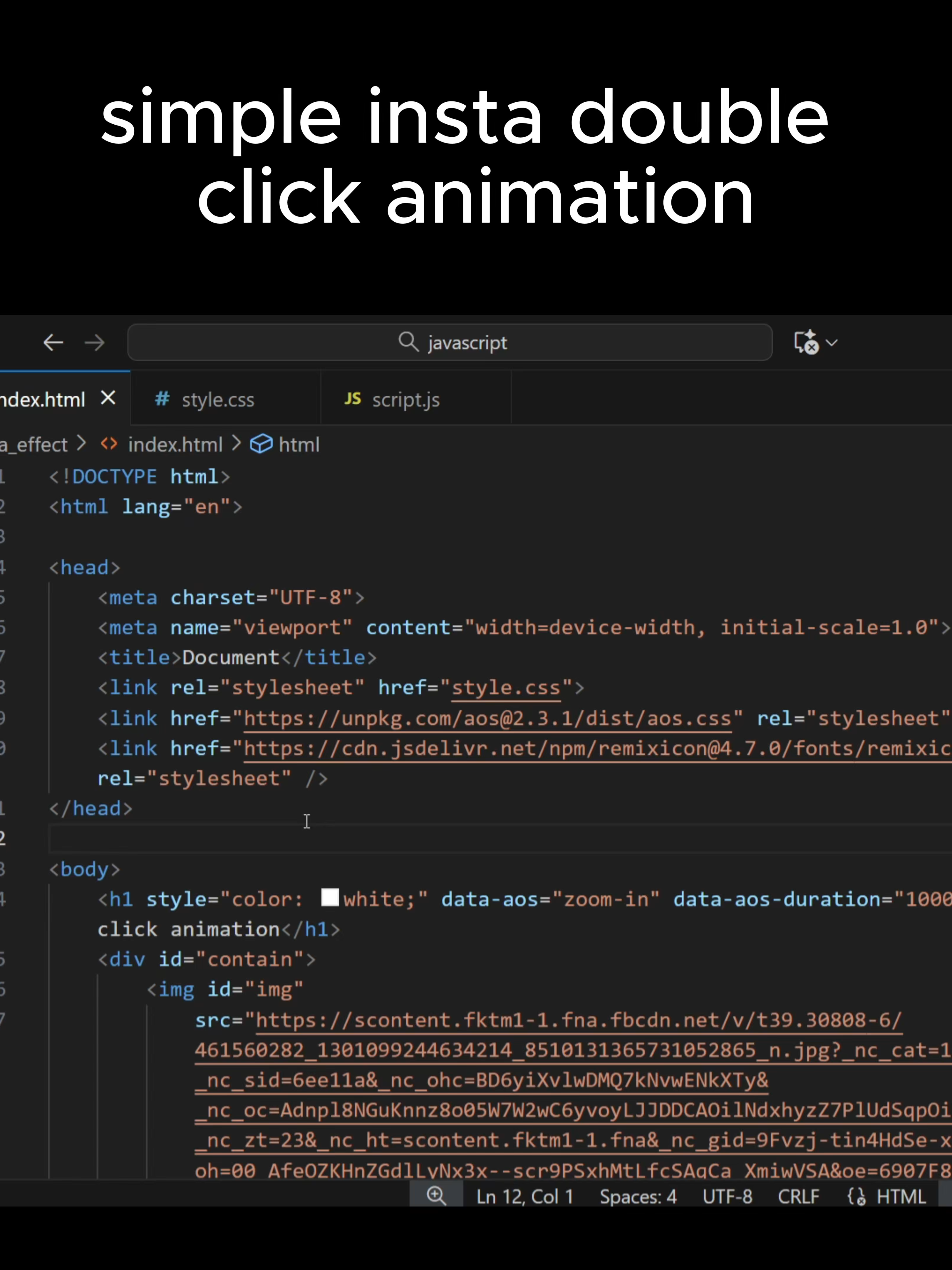Go back with the left arrow

(53, 343)
